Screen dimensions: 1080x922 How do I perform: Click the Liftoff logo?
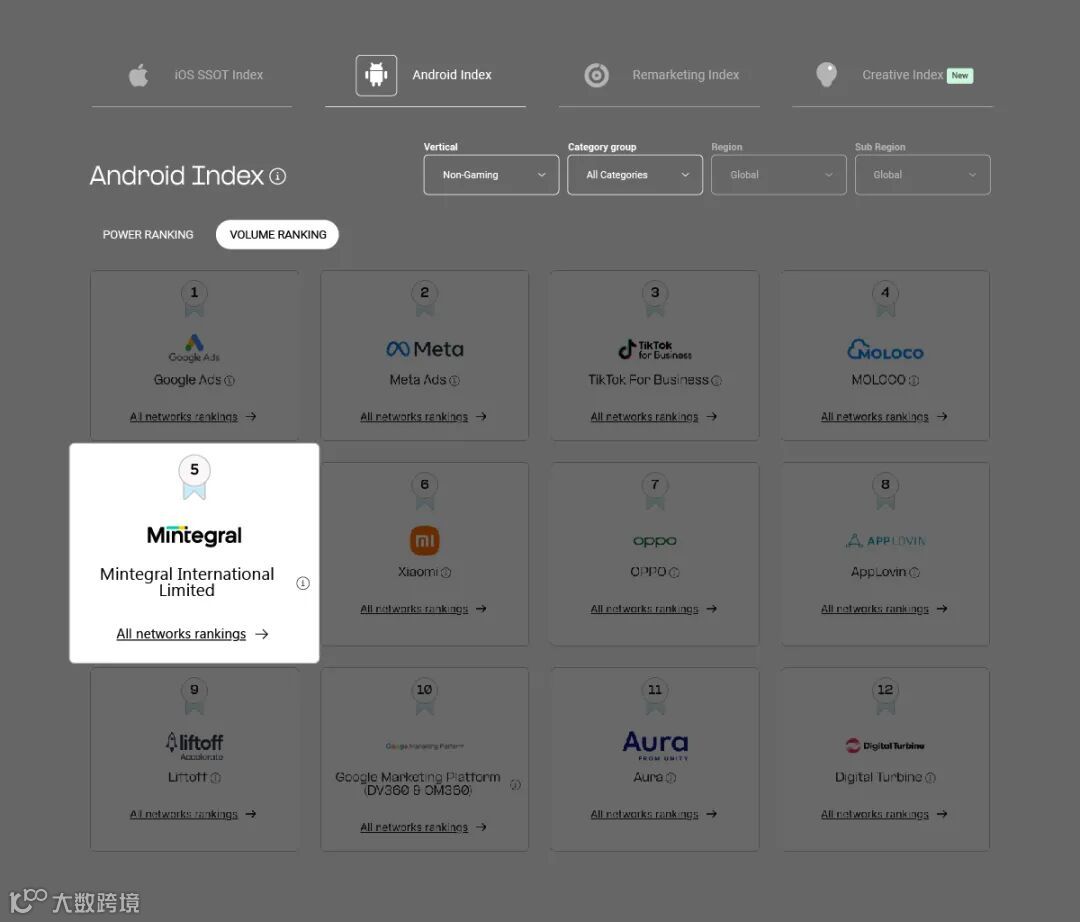point(194,746)
